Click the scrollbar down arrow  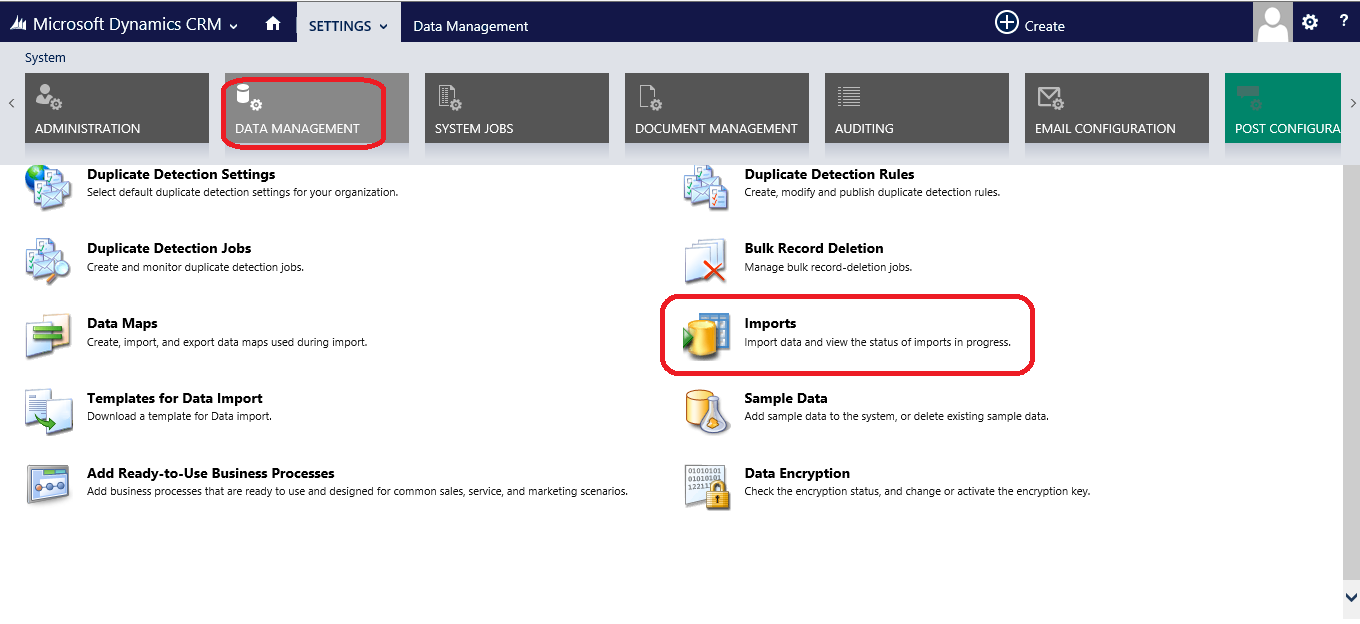pyautogui.click(x=1352, y=596)
